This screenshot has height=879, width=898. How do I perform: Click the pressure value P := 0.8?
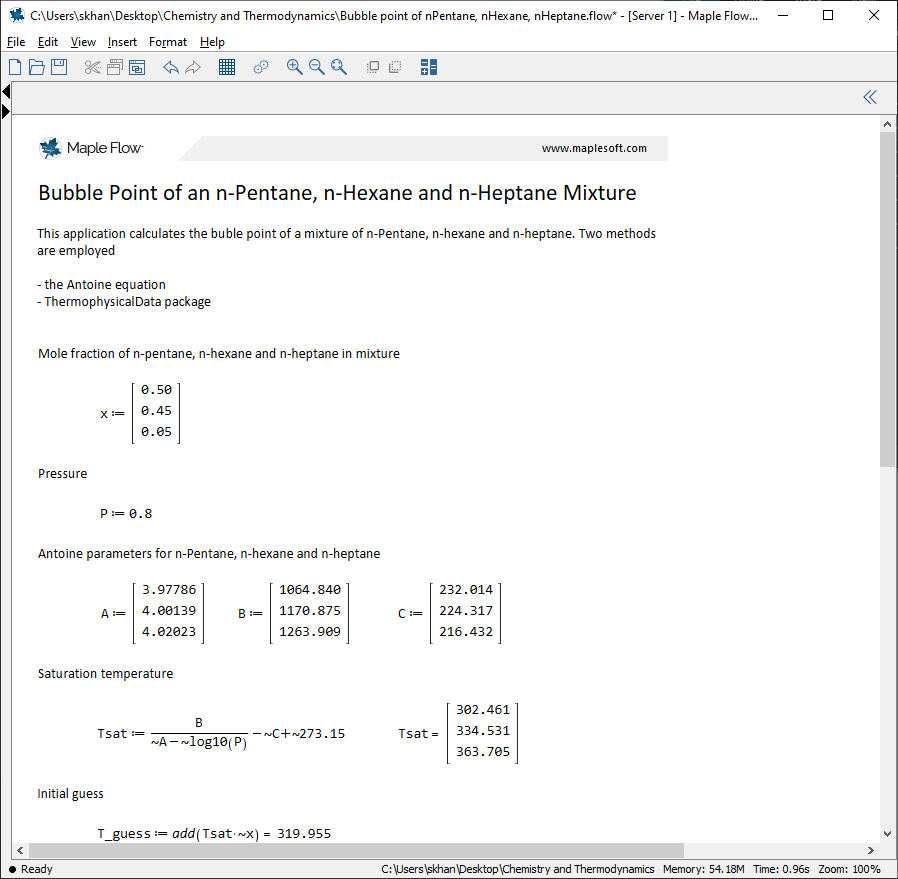126,514
